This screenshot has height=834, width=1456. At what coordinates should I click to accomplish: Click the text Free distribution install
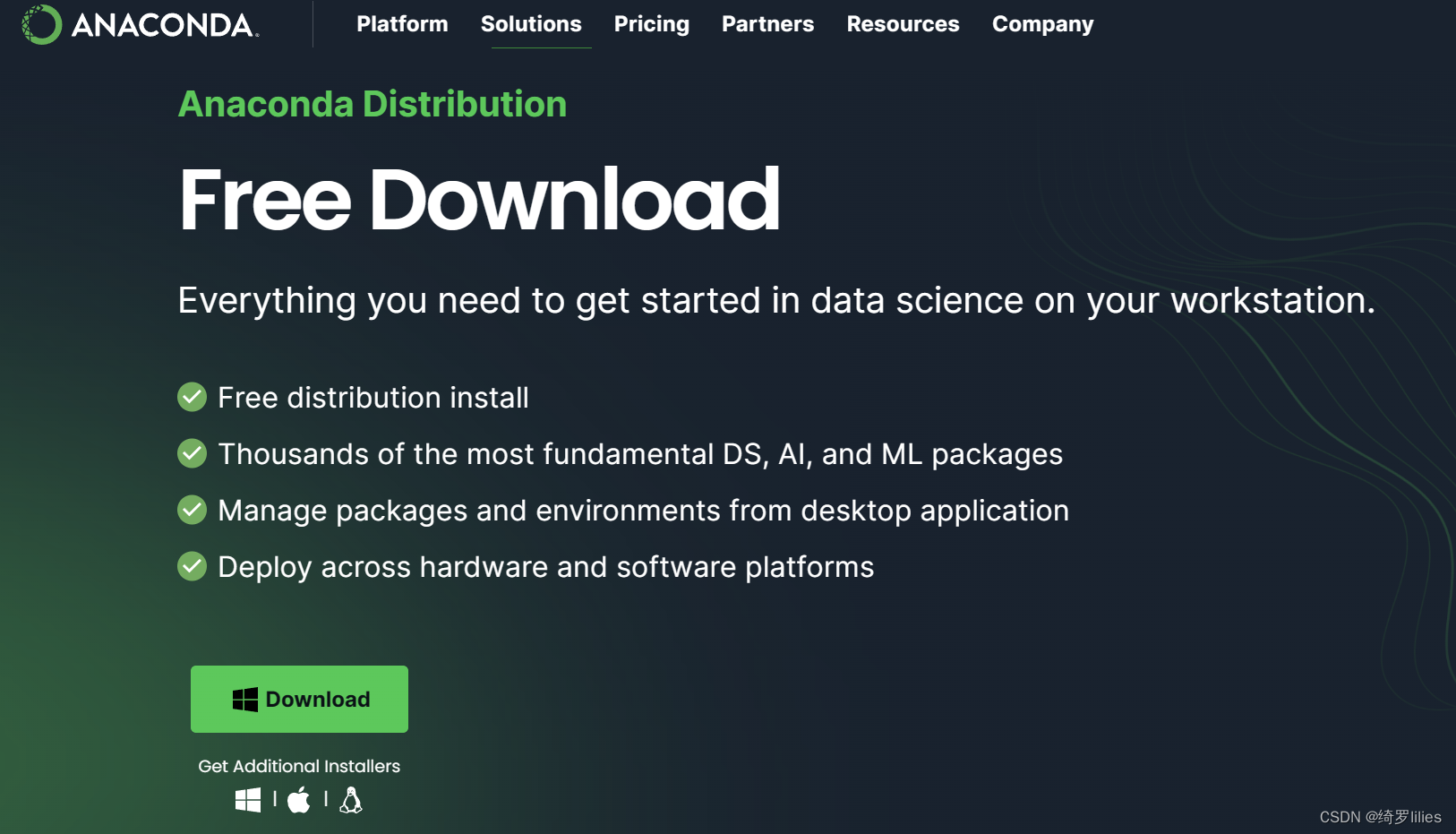(373, 398)
